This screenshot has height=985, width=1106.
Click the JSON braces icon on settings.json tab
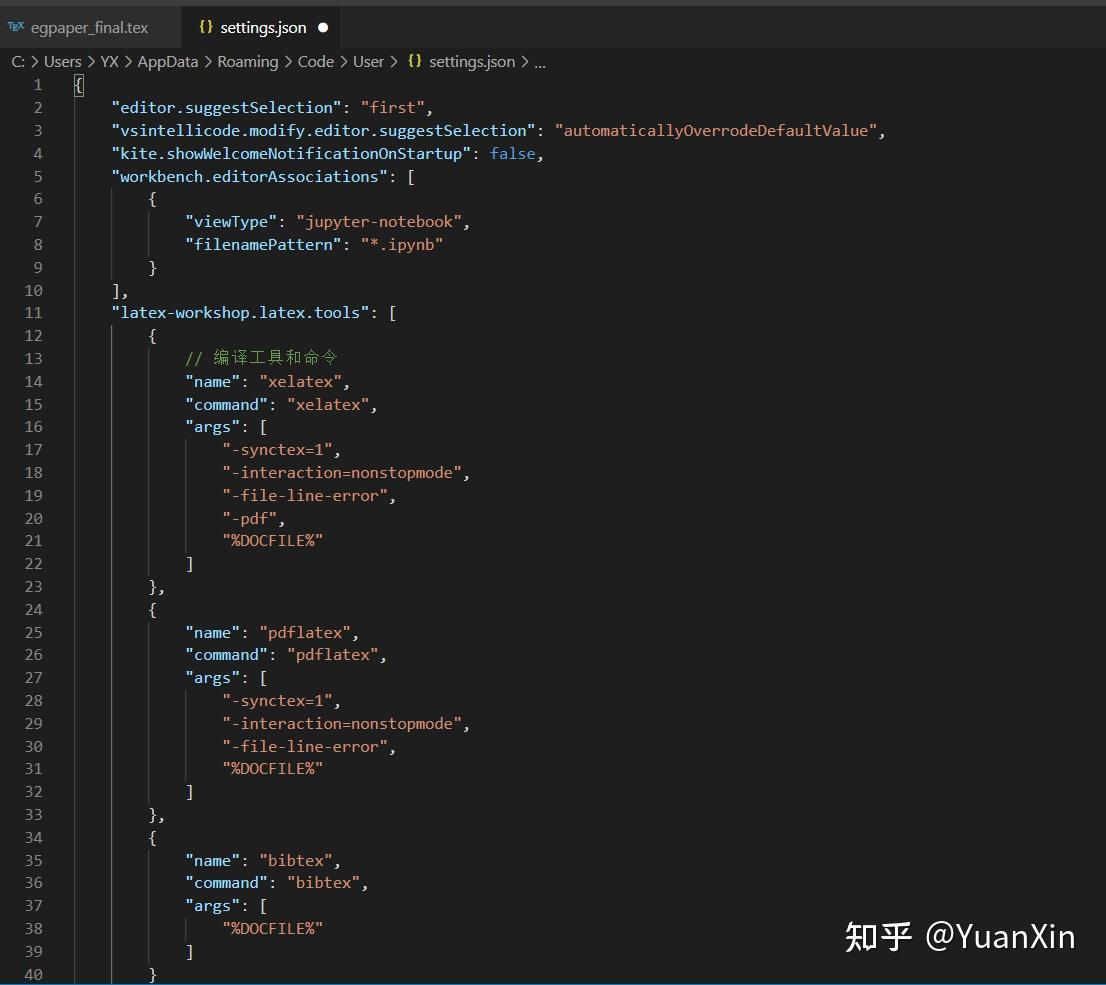[x=205, y=27]
